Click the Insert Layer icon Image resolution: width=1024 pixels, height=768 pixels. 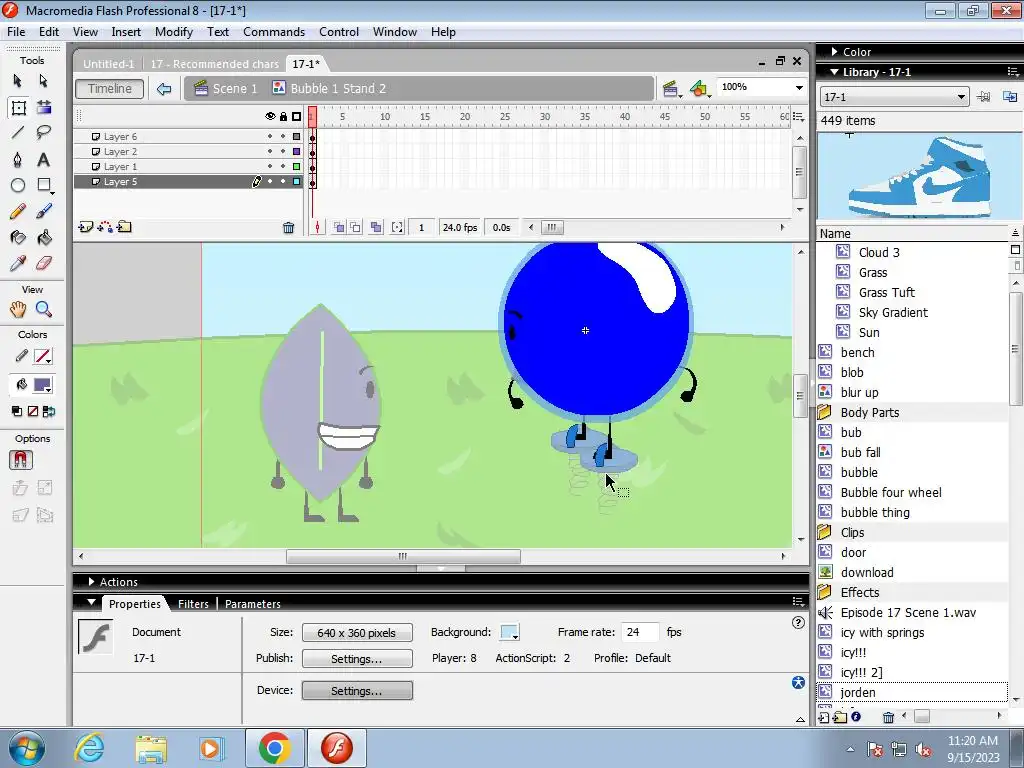click(x=86, y=227)
